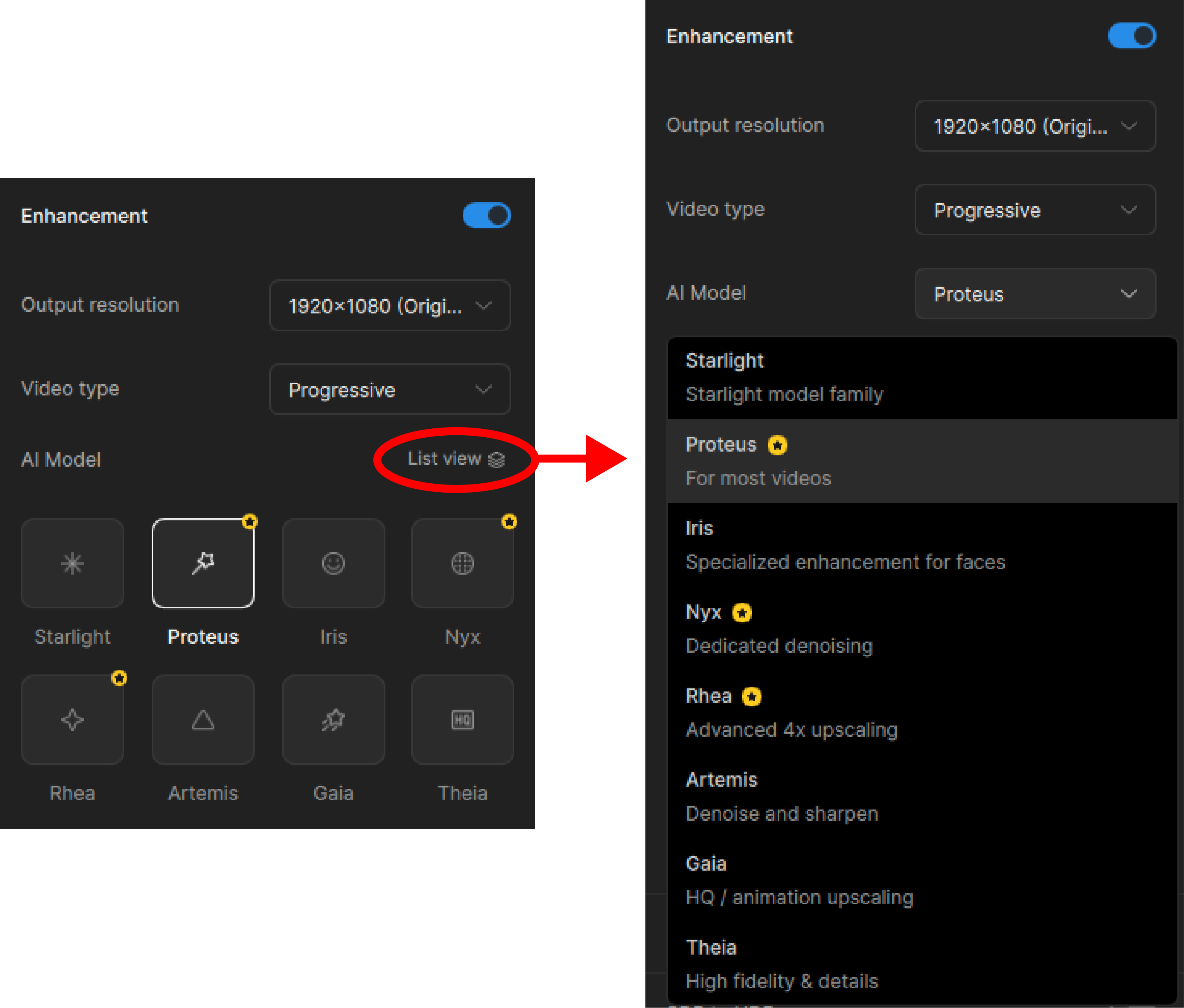1184x1008 pixels.
Task: Select the Starlight model asterisk icon
Action: click(x=73, y=563)
